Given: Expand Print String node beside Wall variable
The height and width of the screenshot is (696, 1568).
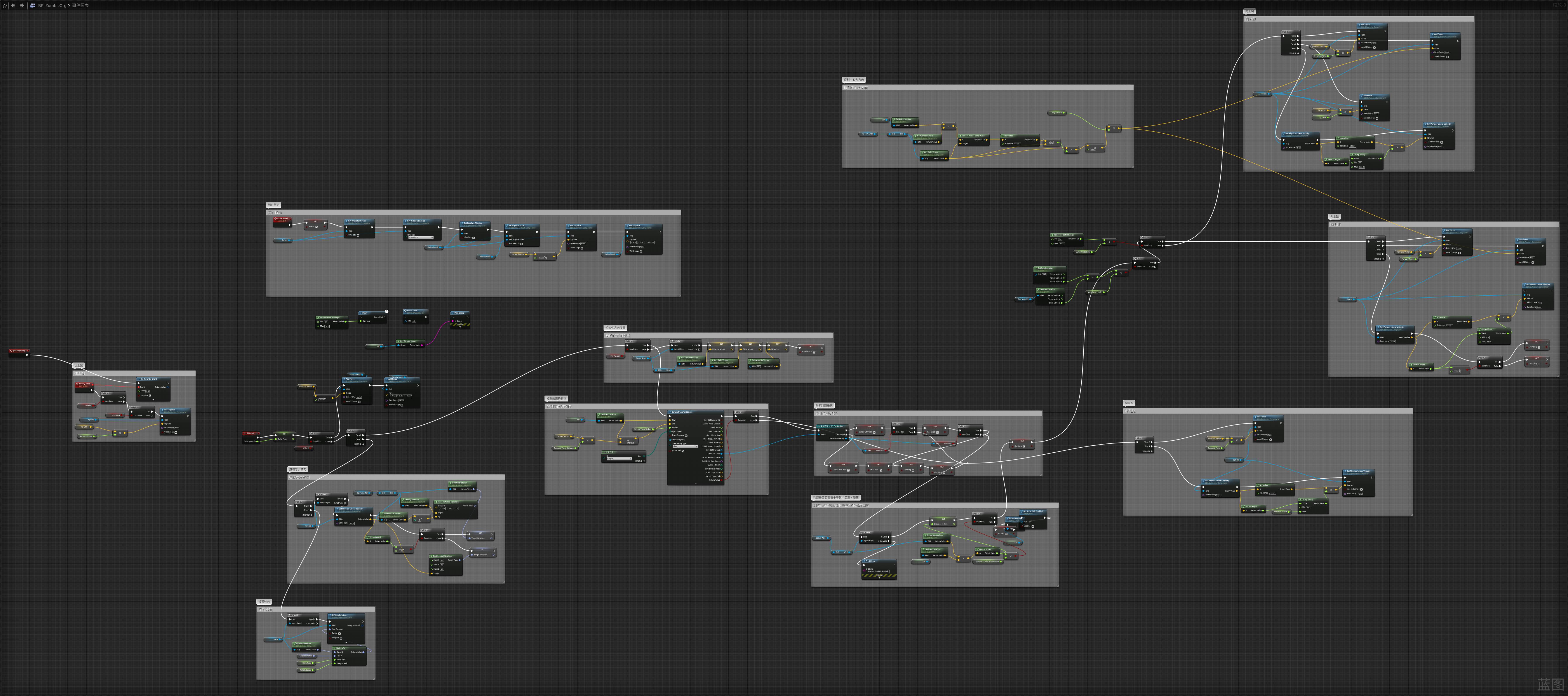Looking at the screenshot, I should pos(880,578).
